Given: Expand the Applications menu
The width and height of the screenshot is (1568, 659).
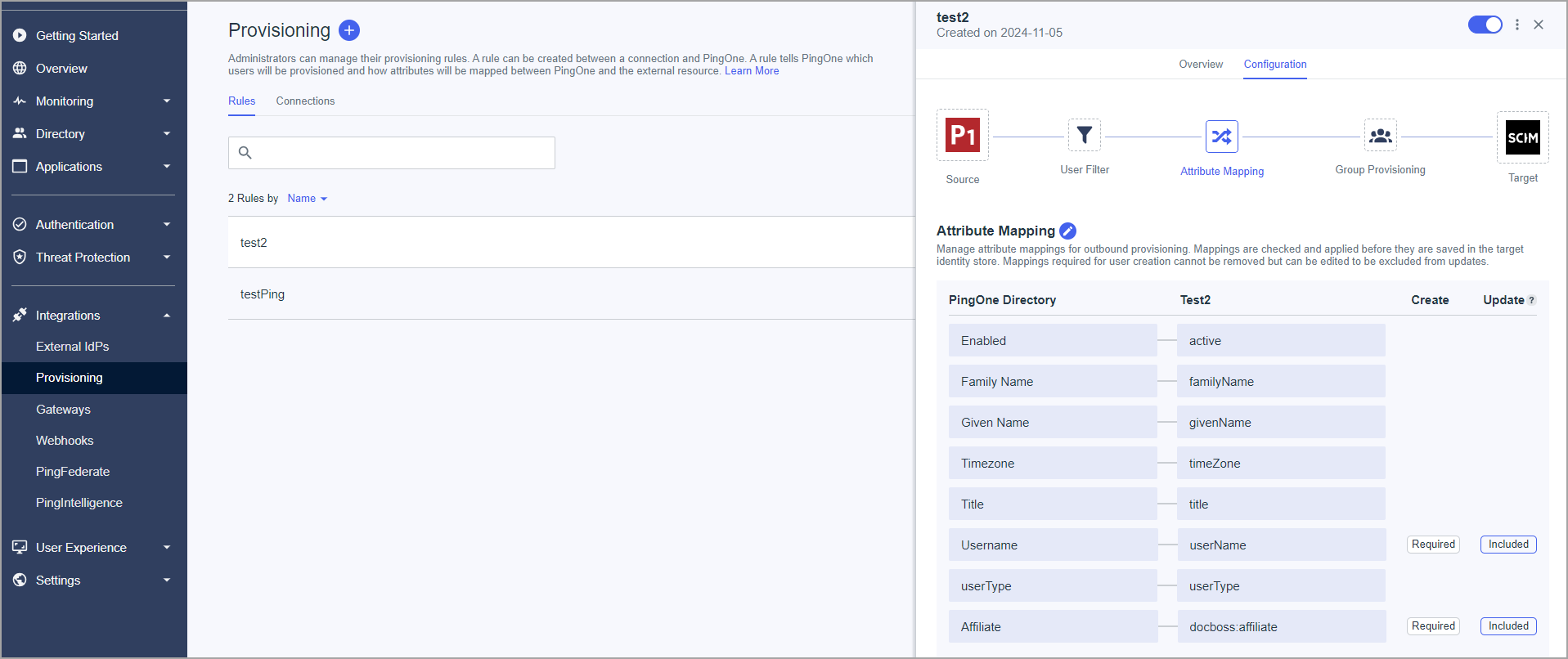Looking at the screenshot, I should [167, 166].
